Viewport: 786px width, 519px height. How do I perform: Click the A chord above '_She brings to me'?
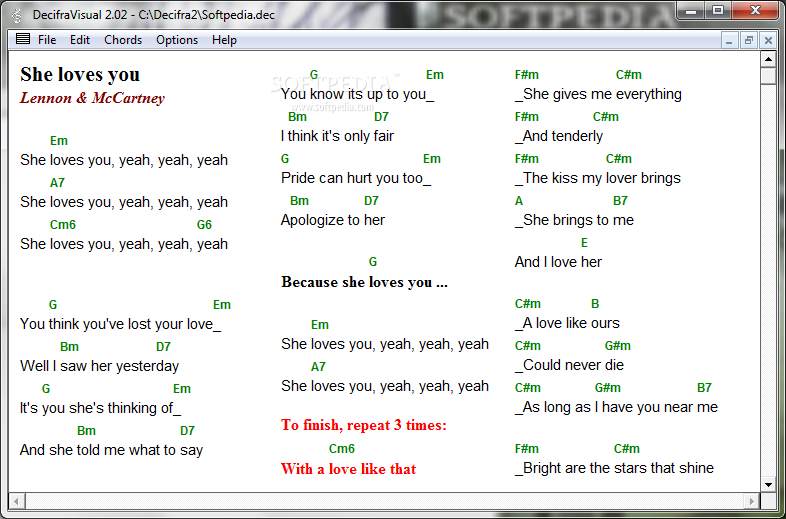519,201
